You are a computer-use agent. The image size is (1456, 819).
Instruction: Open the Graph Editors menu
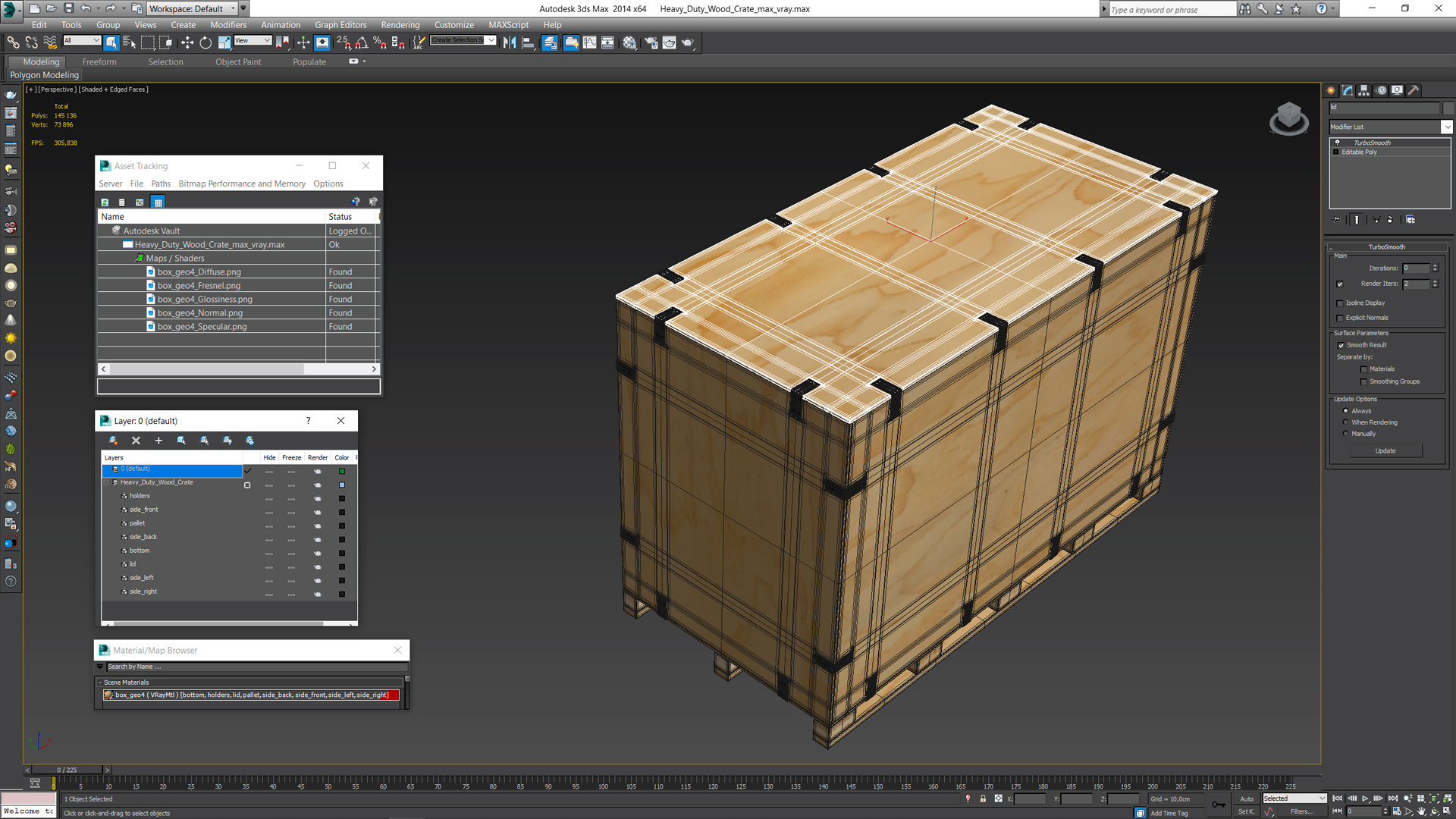[x=338, y=24]
